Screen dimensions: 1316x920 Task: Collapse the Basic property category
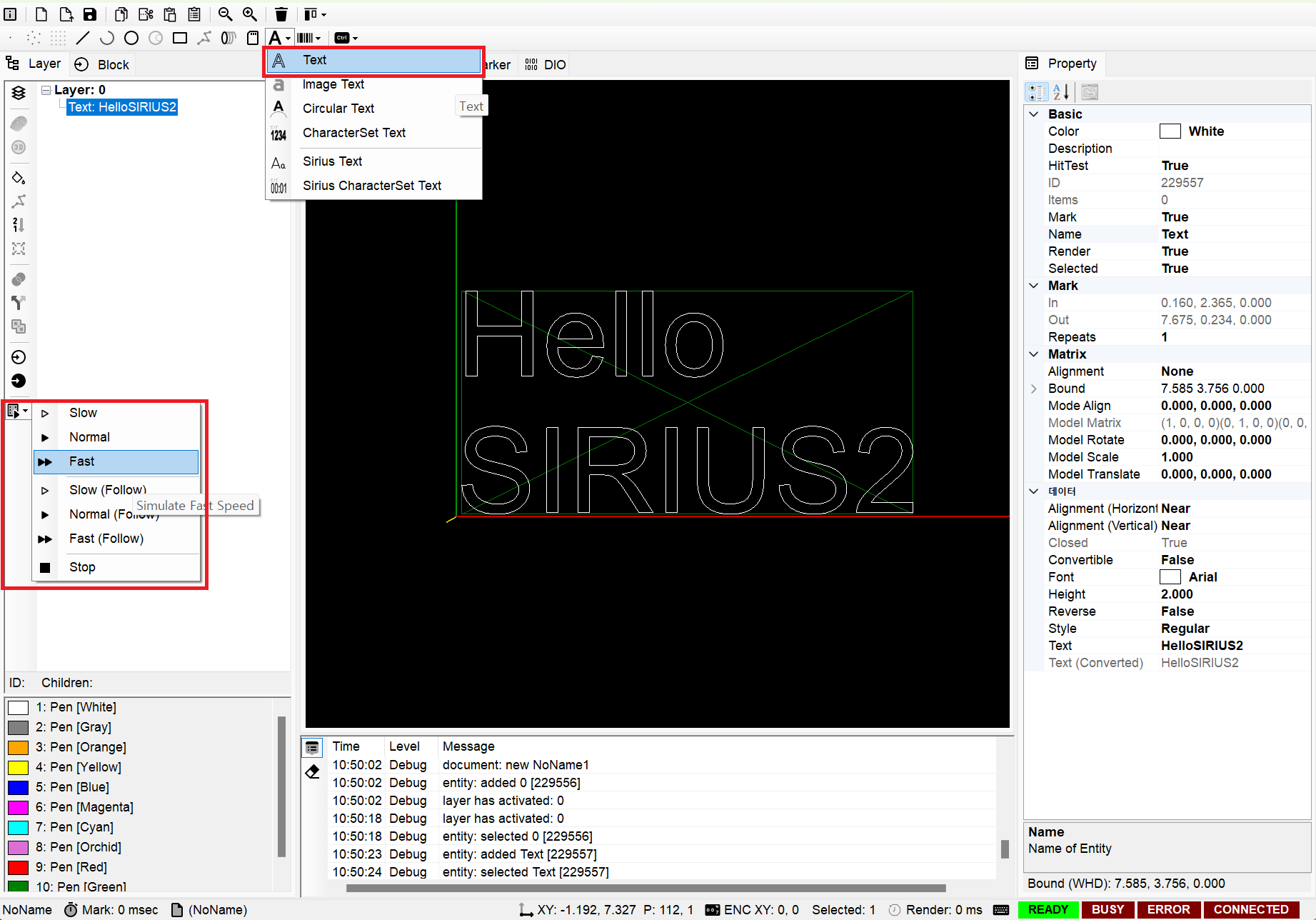pos(1033,114)
